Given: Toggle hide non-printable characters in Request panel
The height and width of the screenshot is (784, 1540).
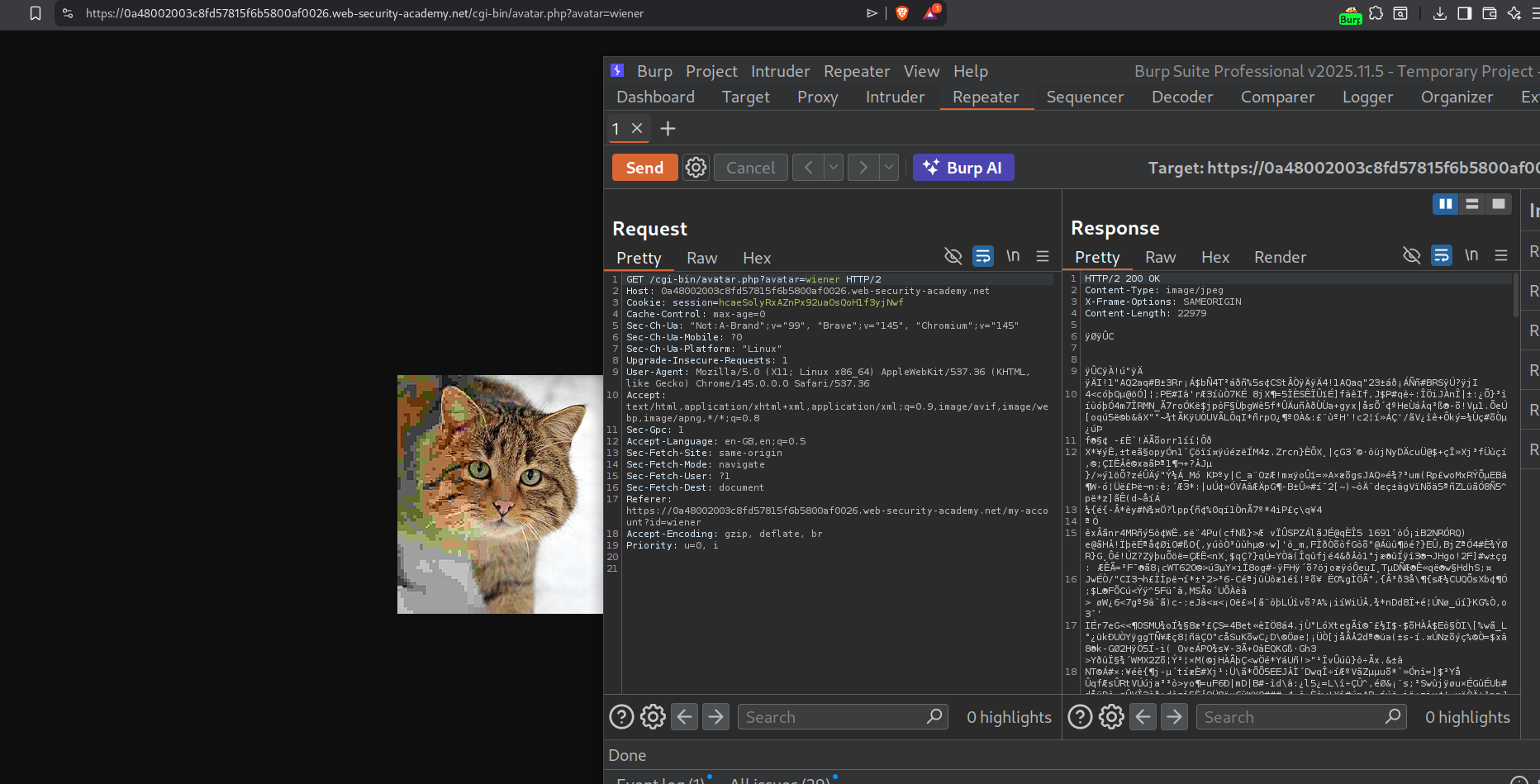Looking at the screenshot, I should pyautogui.click(x=953, y=256).
